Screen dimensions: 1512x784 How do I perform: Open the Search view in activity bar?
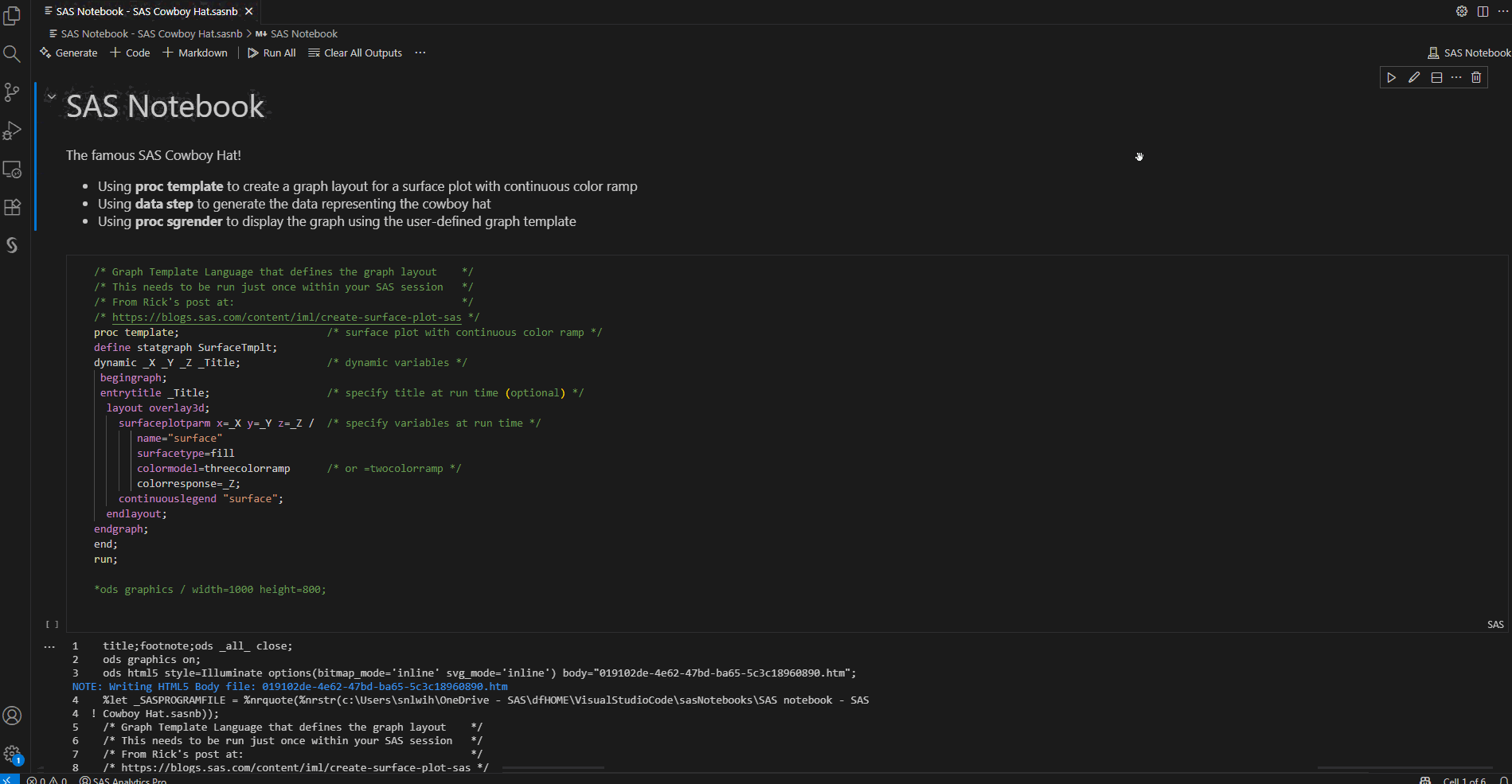(12, 53)
